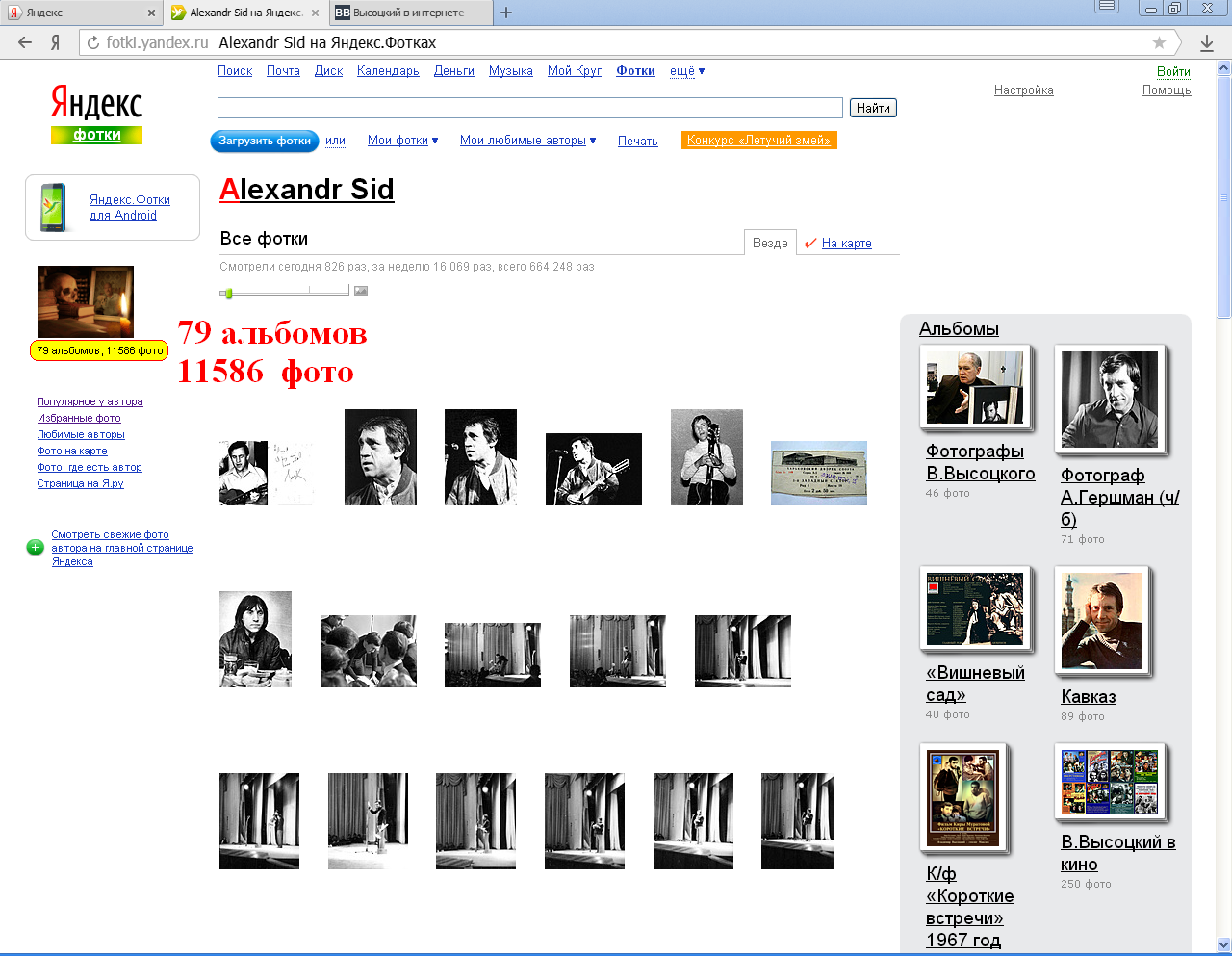Close the Яндекс tab
Screen dimensions: 1232x956
pyautogui.click(x=151, y=13)
